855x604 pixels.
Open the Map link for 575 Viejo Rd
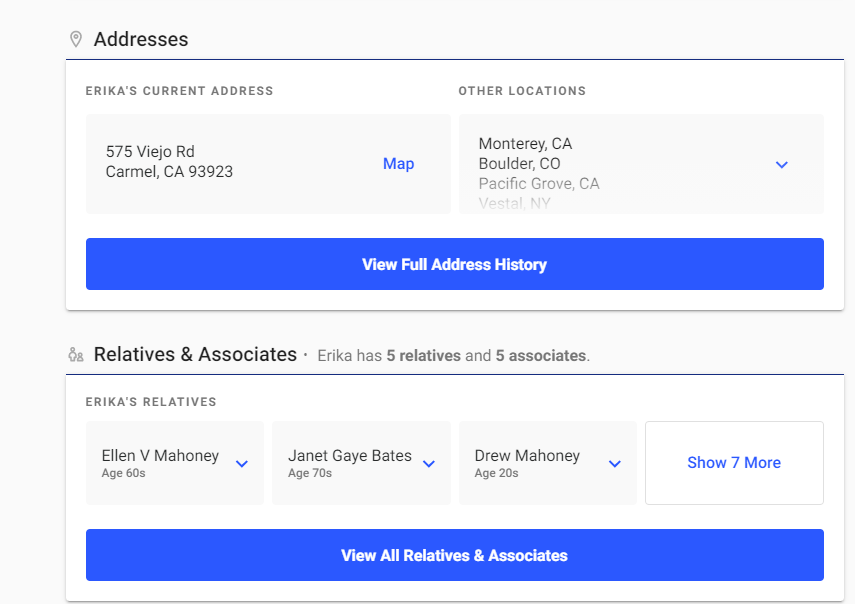click(x=398, y=164)
